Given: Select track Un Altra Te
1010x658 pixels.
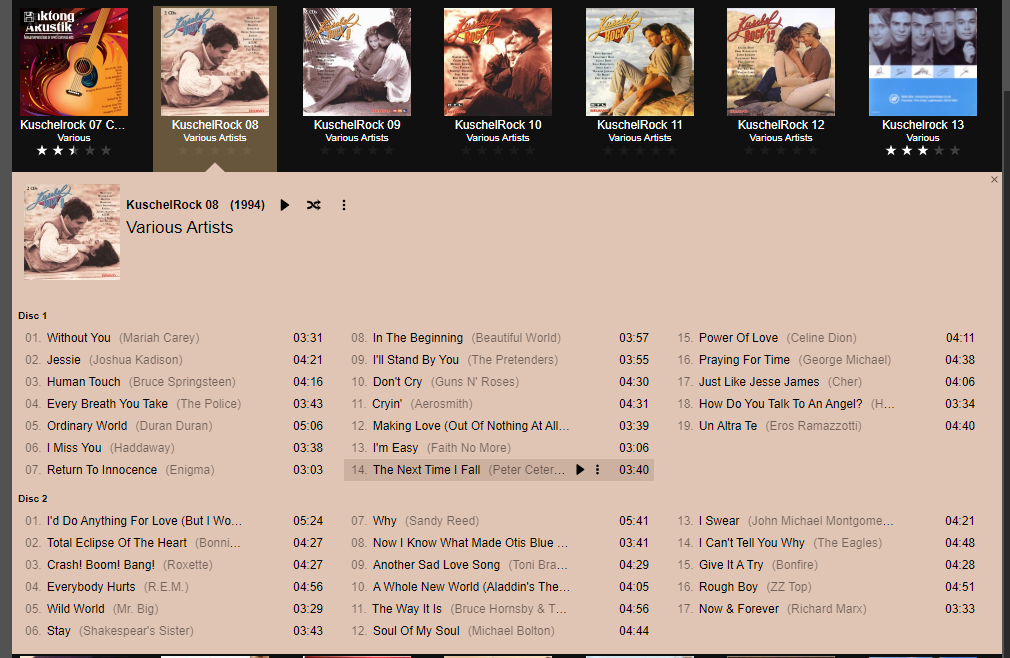Looking at the screenshot, I should [x=825, y=426].
